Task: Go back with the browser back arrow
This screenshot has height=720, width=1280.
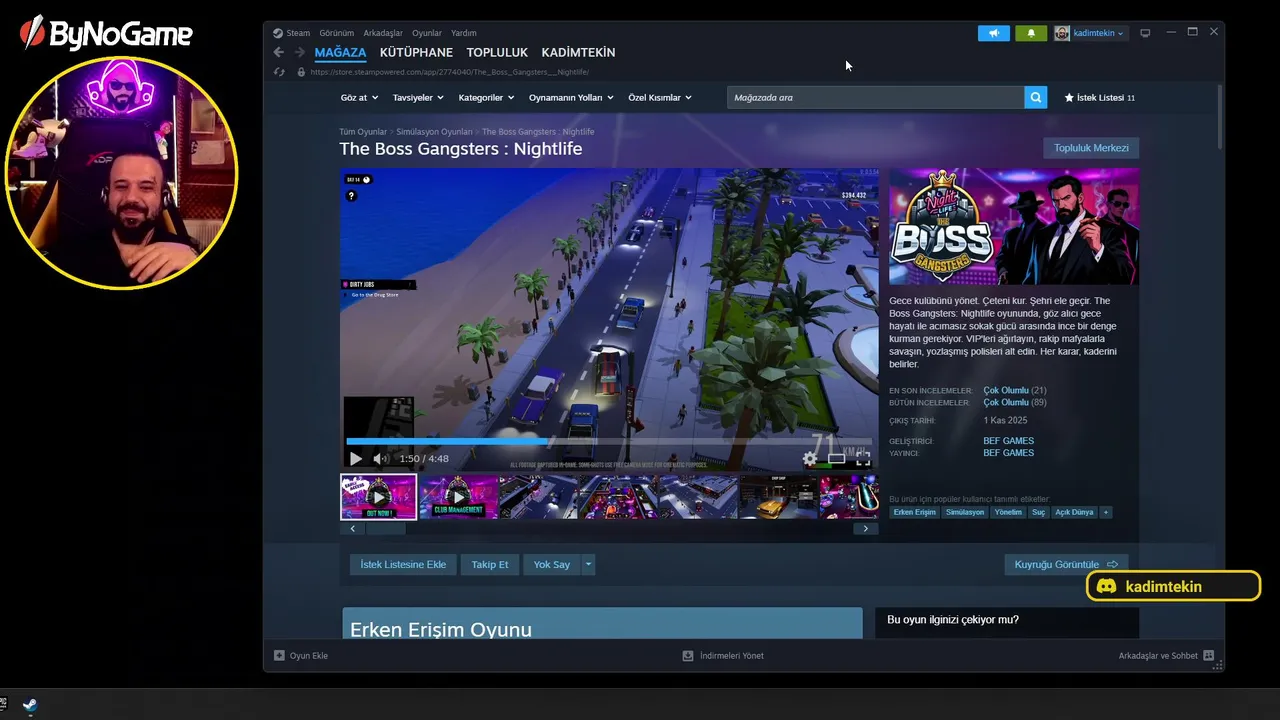Action: 279,52
